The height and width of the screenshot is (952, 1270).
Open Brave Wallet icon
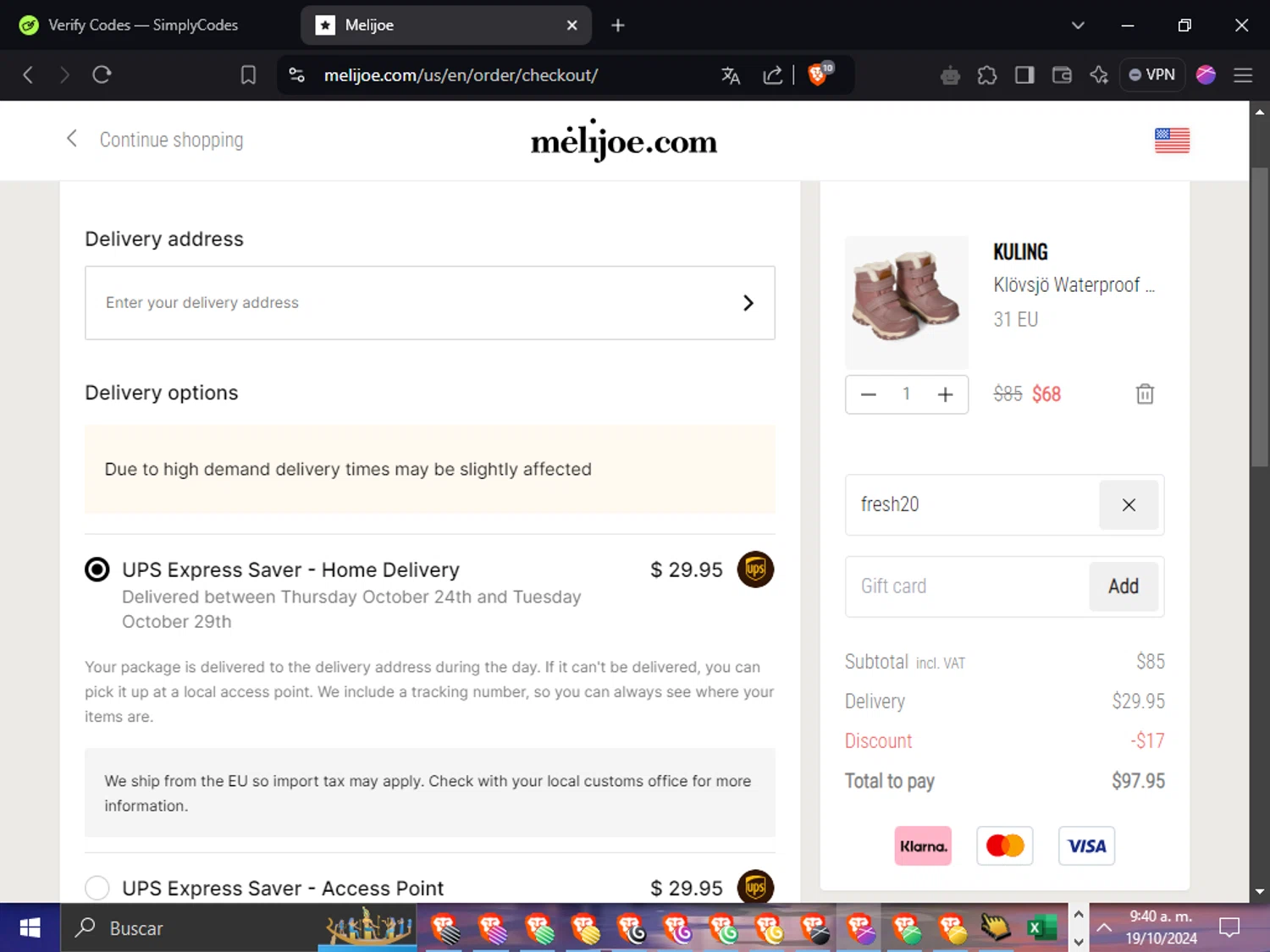pyautogui.click(x=1062, y=75)
